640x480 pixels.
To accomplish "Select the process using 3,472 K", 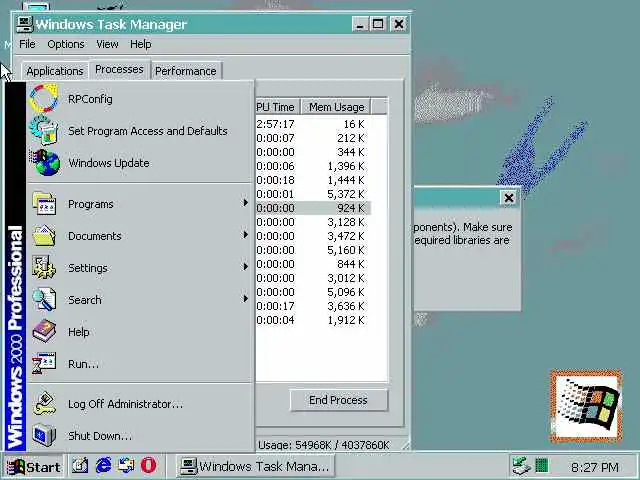I will 313,236.
